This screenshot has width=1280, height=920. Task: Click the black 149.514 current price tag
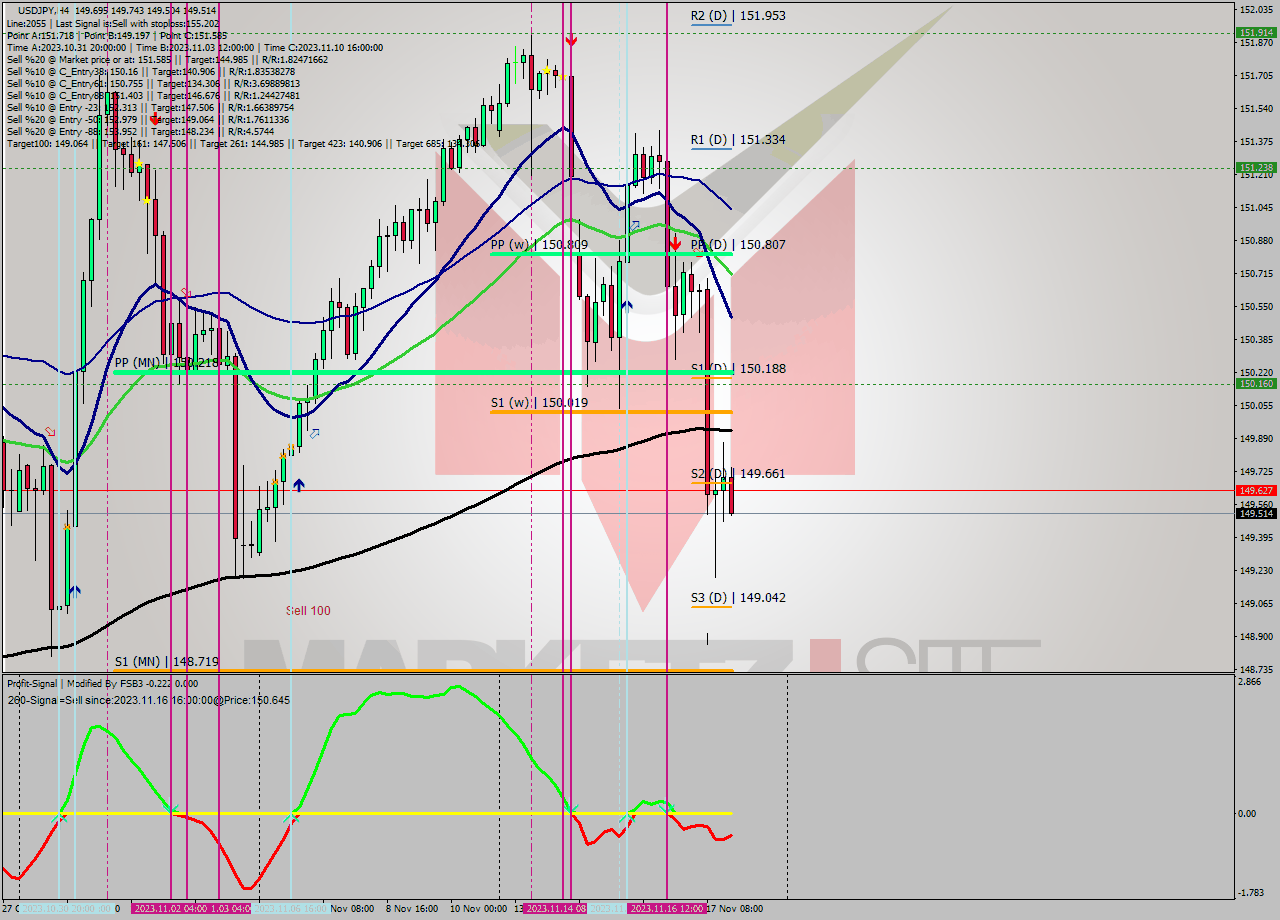(x=1256, y=514)
